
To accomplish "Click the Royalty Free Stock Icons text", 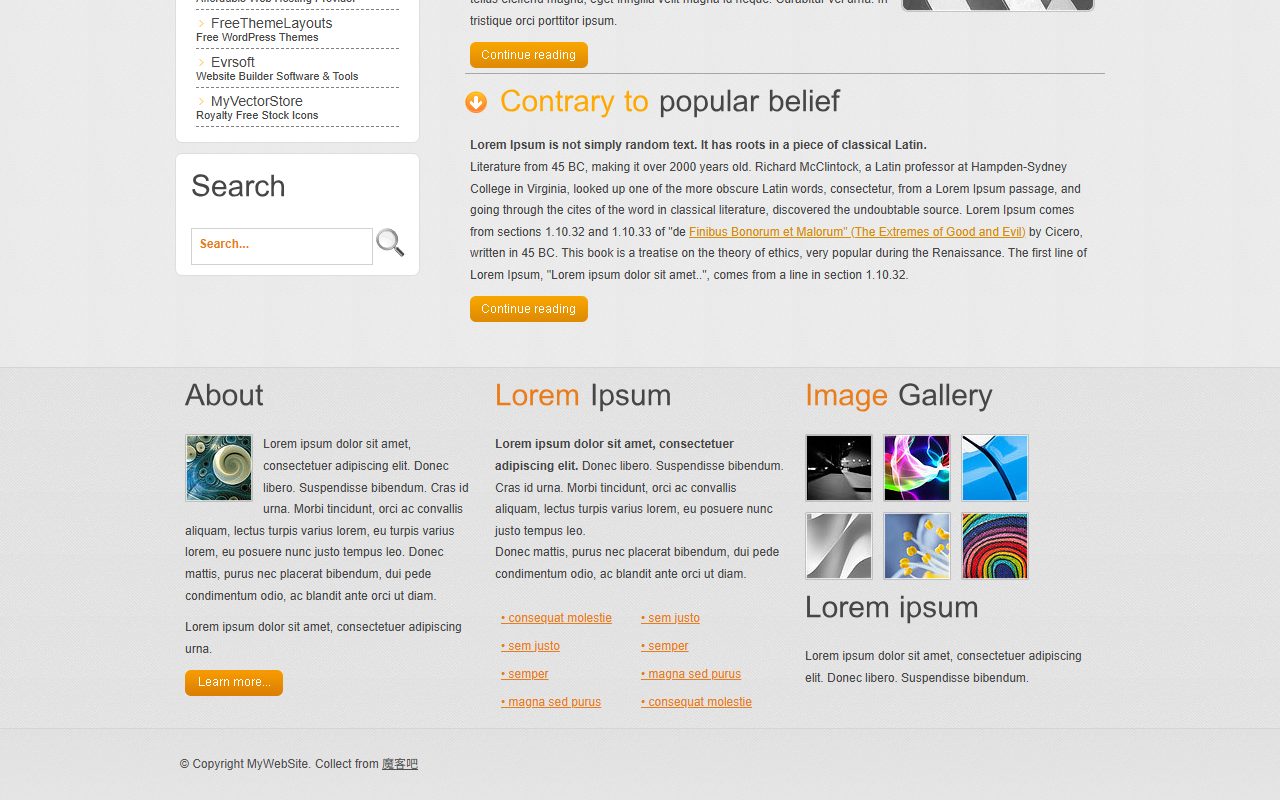I will click(x=257, y=116).
